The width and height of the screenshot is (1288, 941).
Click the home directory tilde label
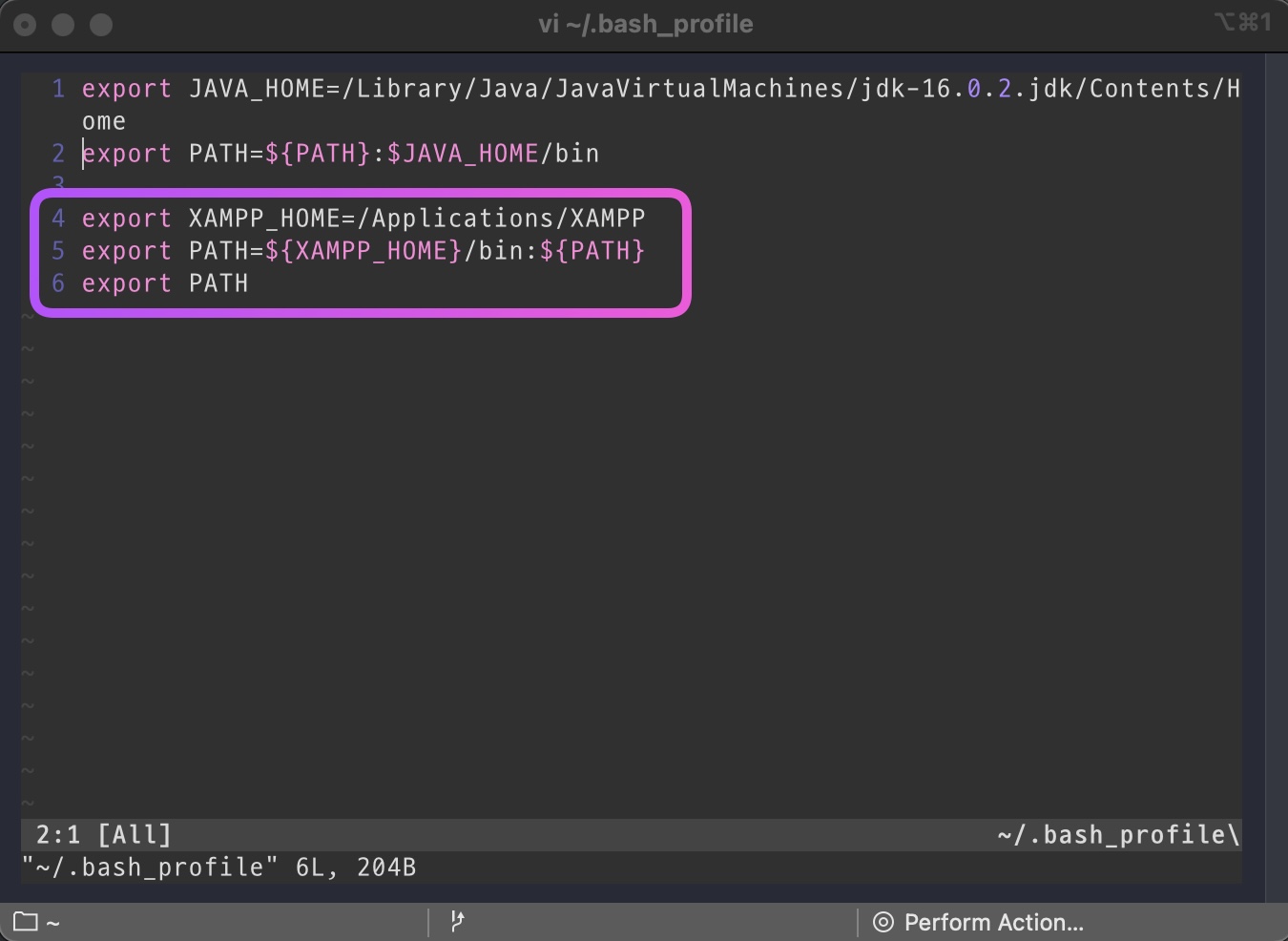(x=53, y=923)
